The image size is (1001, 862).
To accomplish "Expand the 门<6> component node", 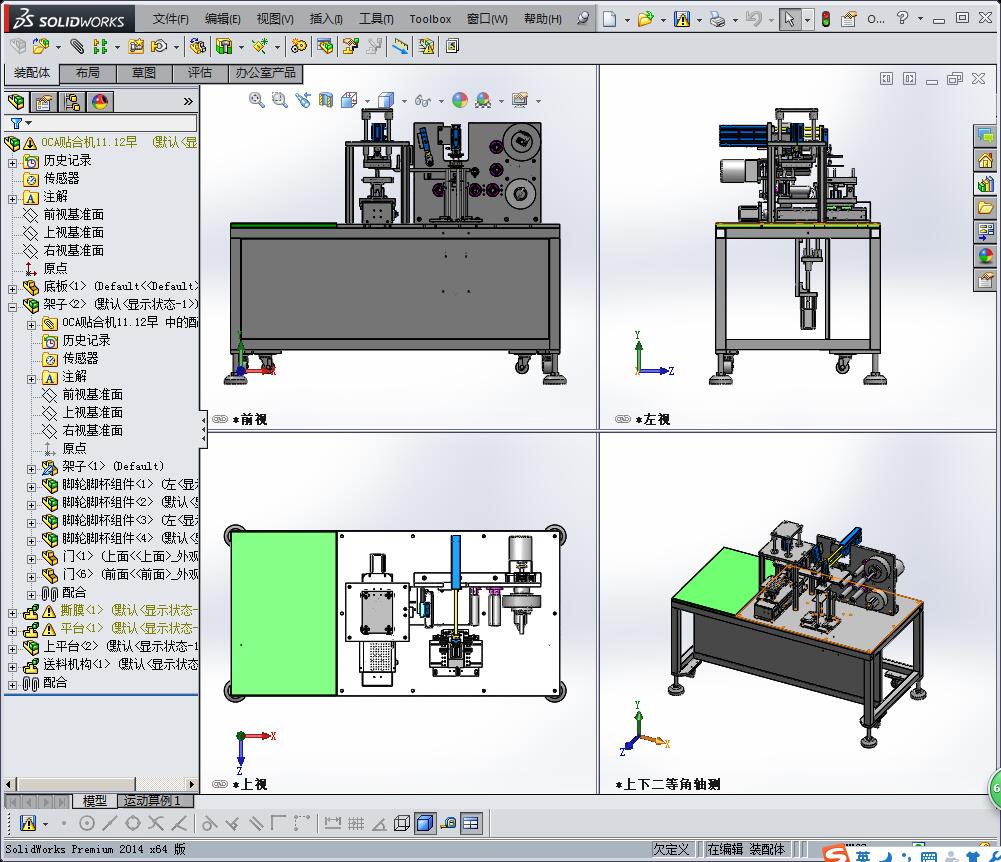I will coord(31,577).
